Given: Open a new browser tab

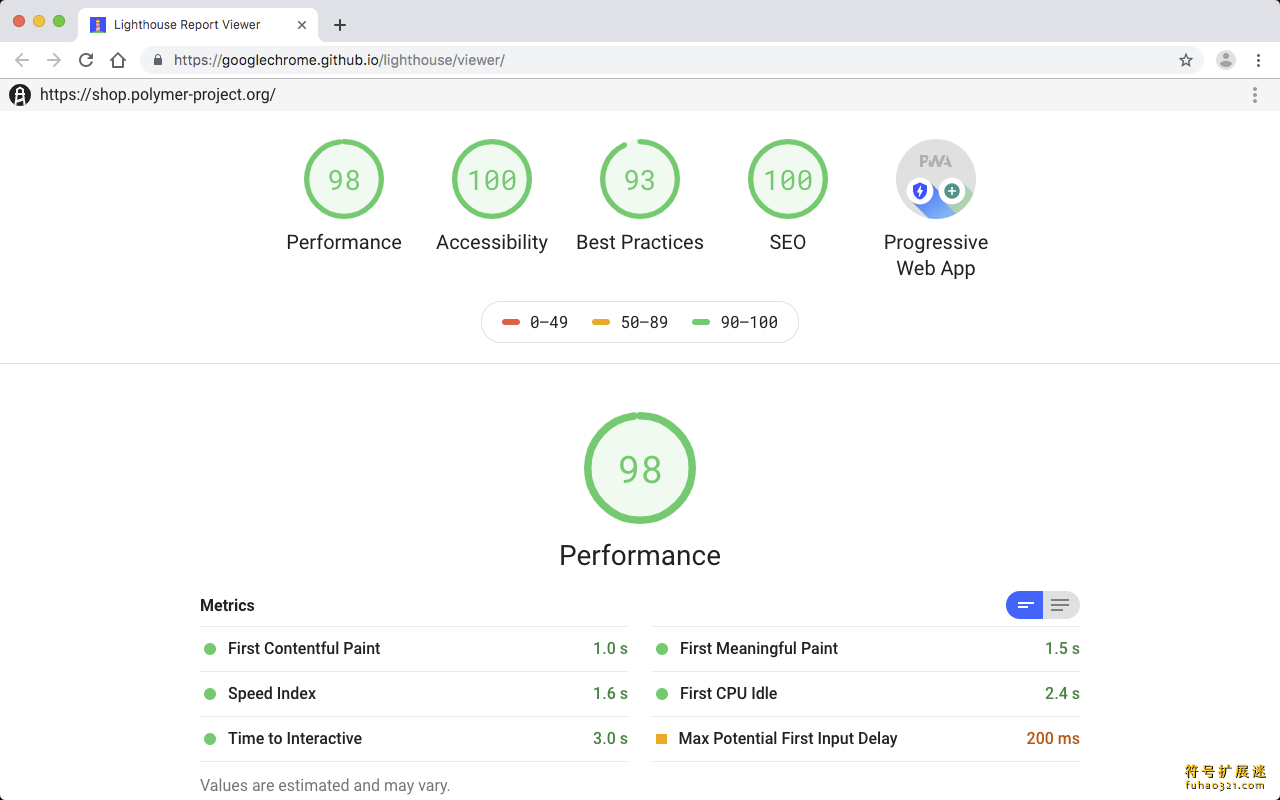Looking at the screenshot, I should point(340,25).
